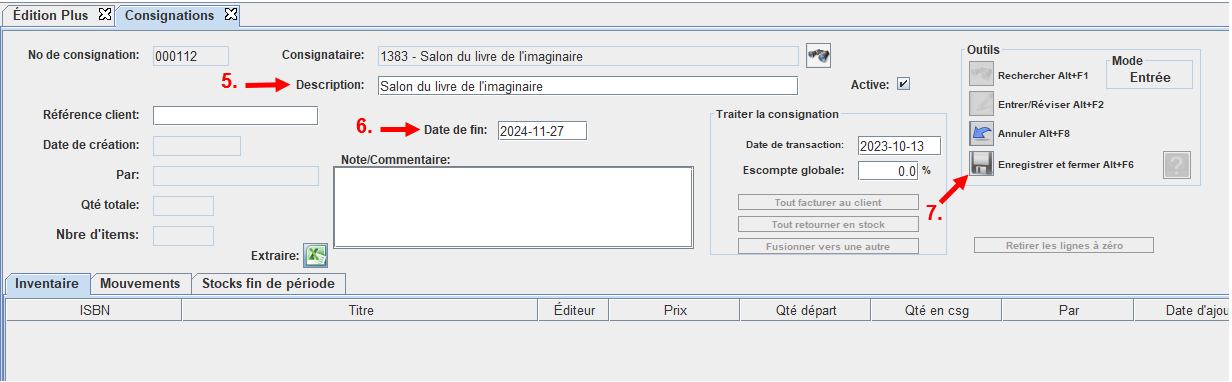This screenshot has width=1232, height=382.
Task: Switch to the Mouvements tab
Action: click(140, 284)
